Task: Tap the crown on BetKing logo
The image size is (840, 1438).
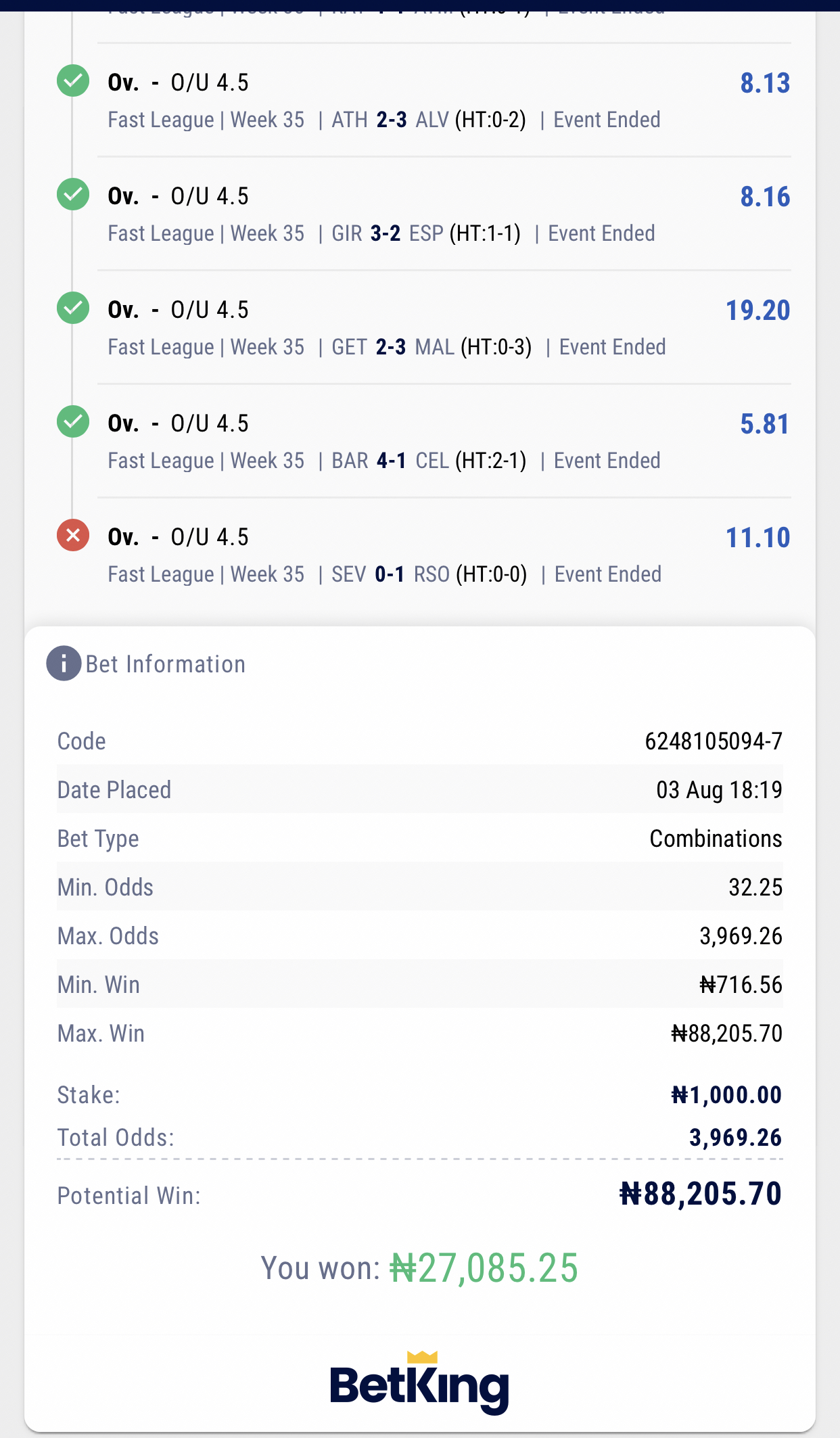Action: pos(423,1357)
